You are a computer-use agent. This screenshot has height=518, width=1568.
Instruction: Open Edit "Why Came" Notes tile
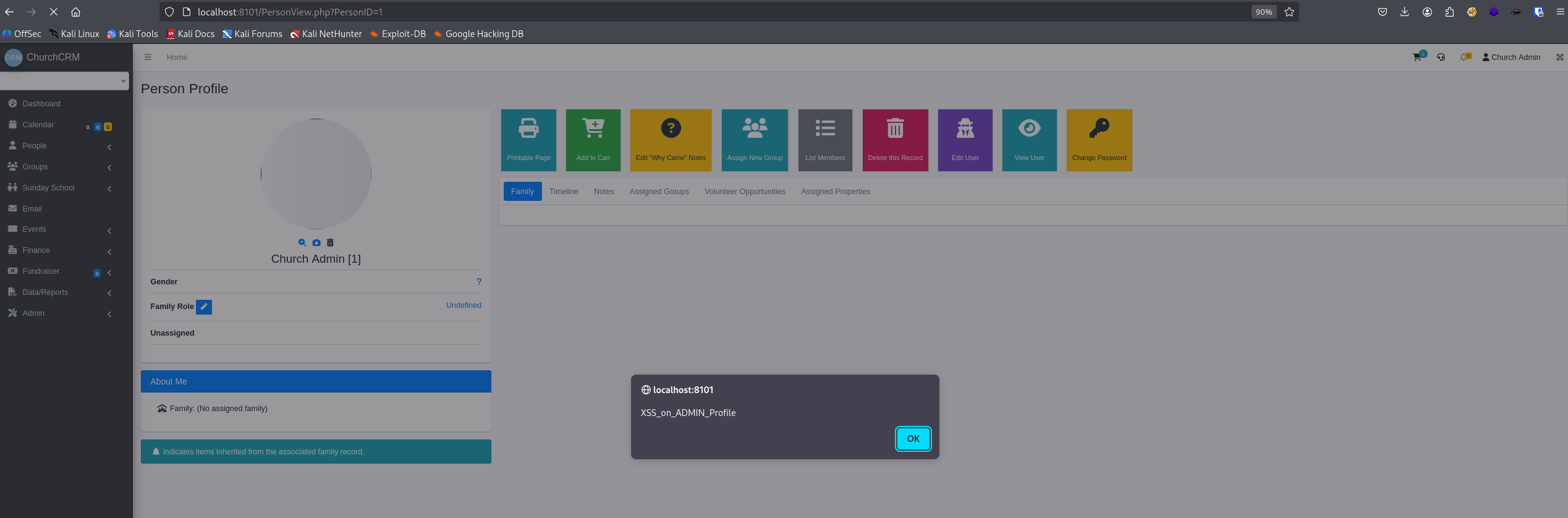click(x=671, y=140)
